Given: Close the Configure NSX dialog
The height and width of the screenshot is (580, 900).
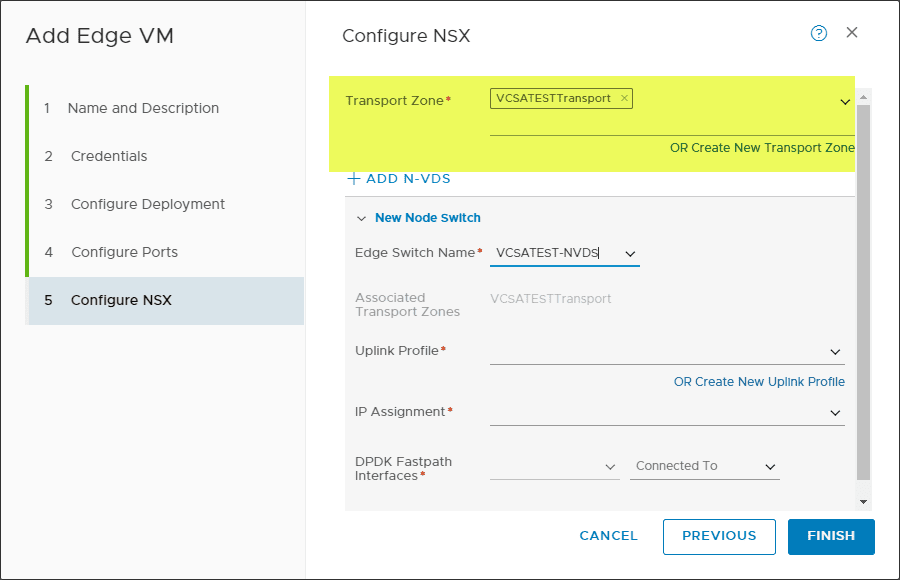Looking at the screenshot, I should [x=851, y=32].
